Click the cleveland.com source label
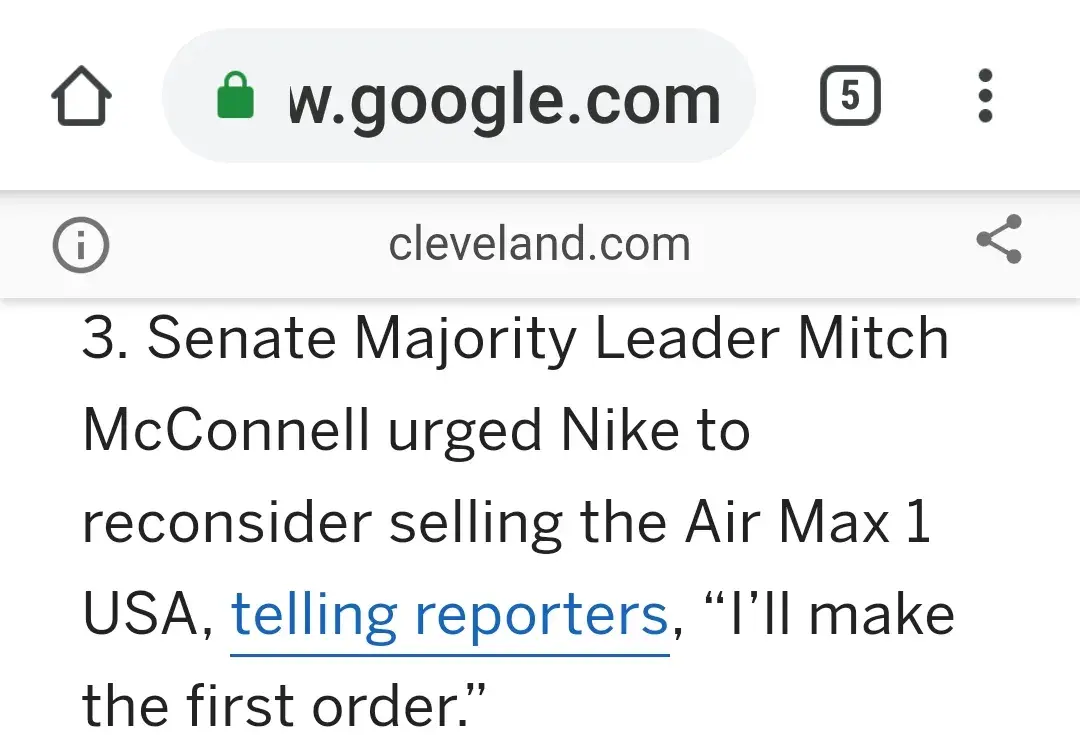 539,244
